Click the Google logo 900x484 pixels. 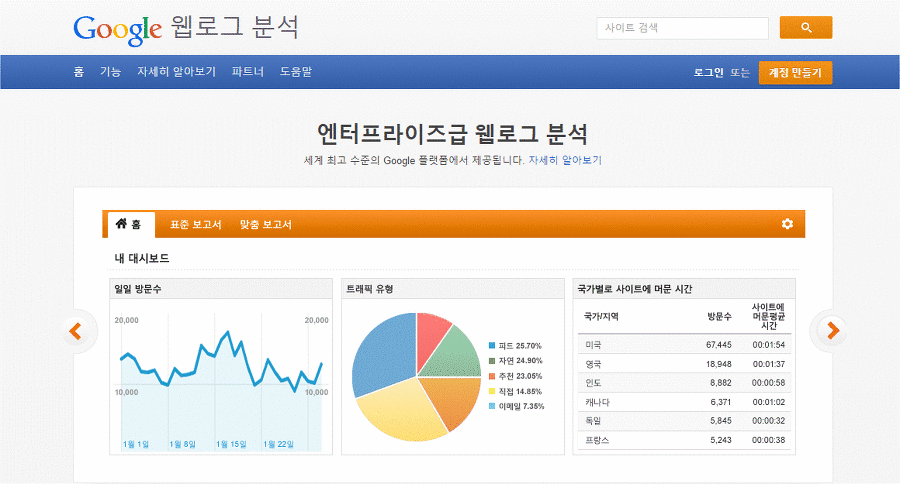point(117,29)
